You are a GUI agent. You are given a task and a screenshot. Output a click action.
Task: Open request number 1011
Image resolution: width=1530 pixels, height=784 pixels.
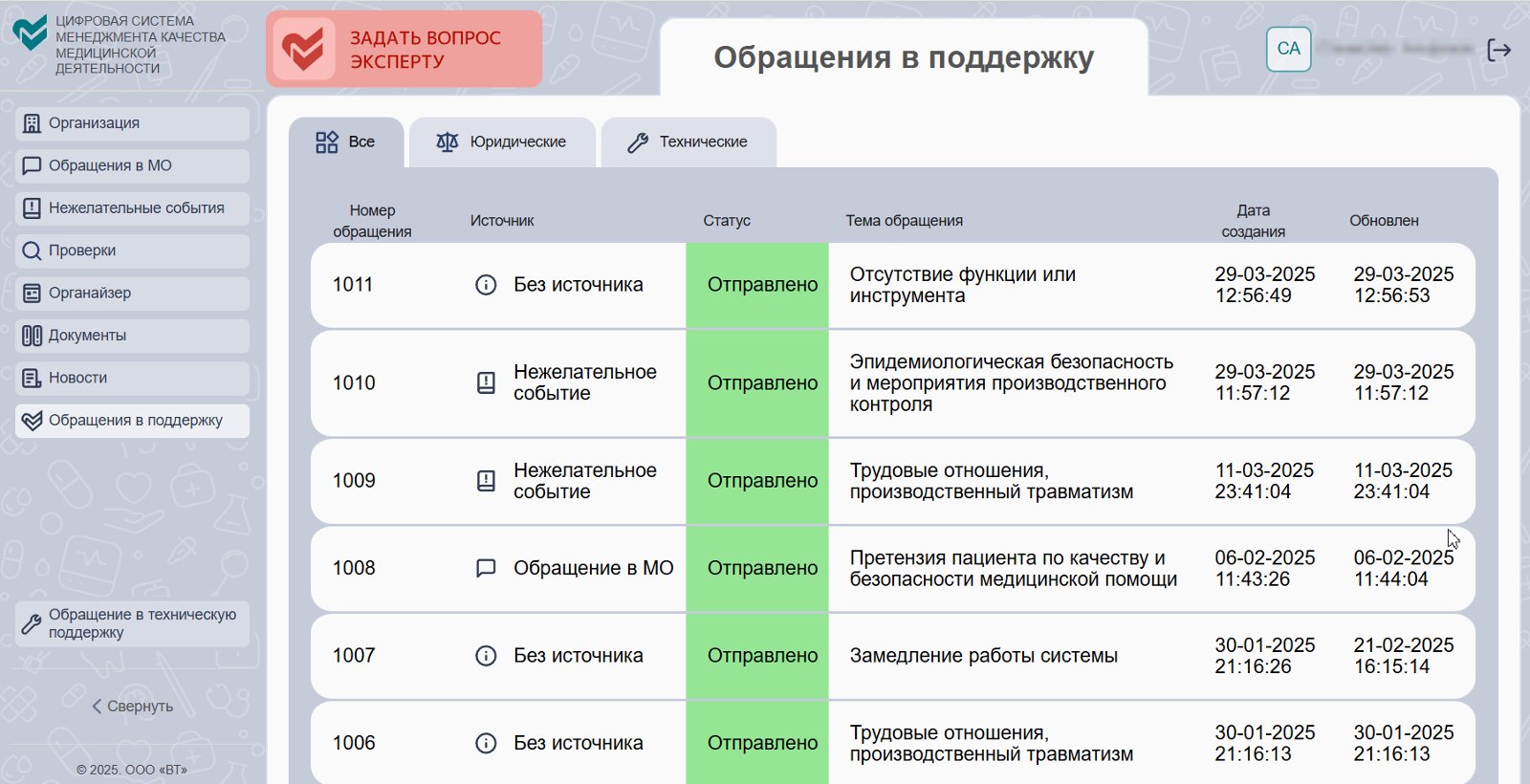[353, 285]
